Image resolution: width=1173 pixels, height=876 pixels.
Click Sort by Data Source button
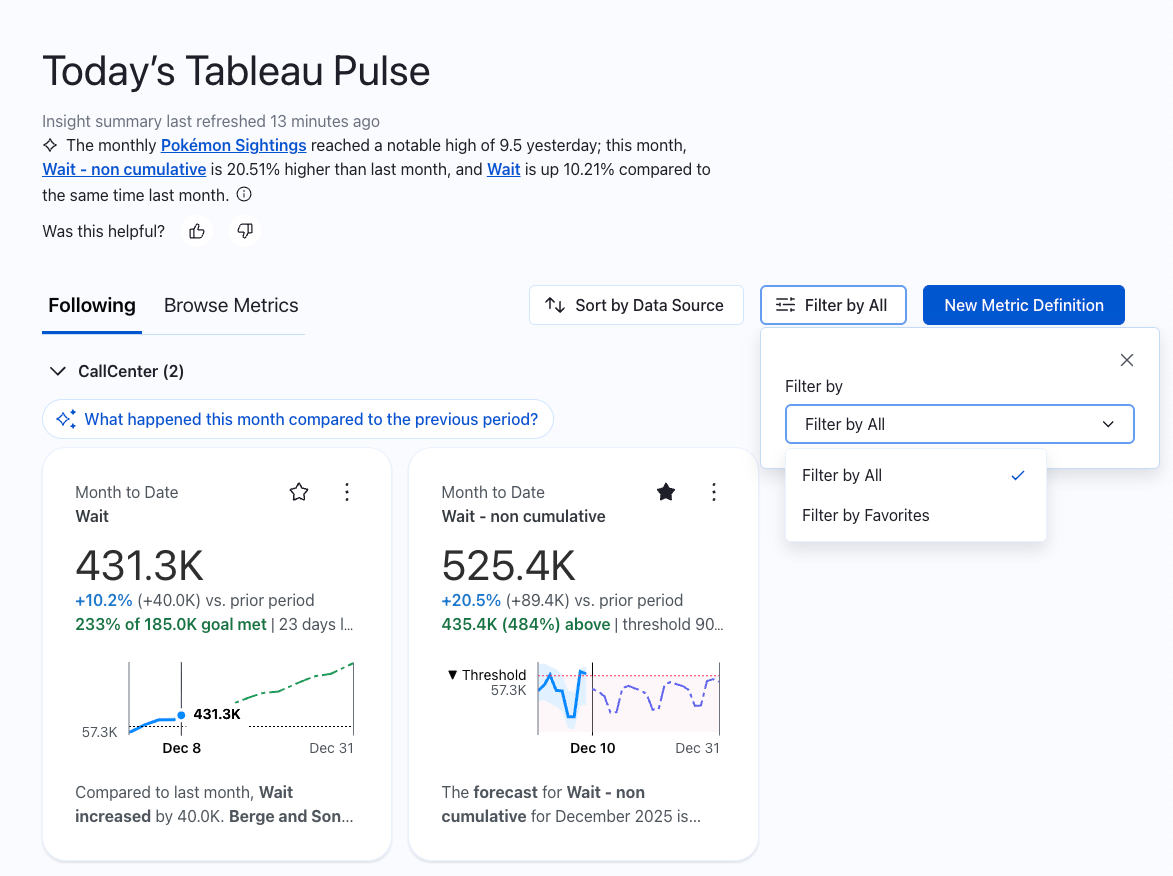(x=636, y=306)
